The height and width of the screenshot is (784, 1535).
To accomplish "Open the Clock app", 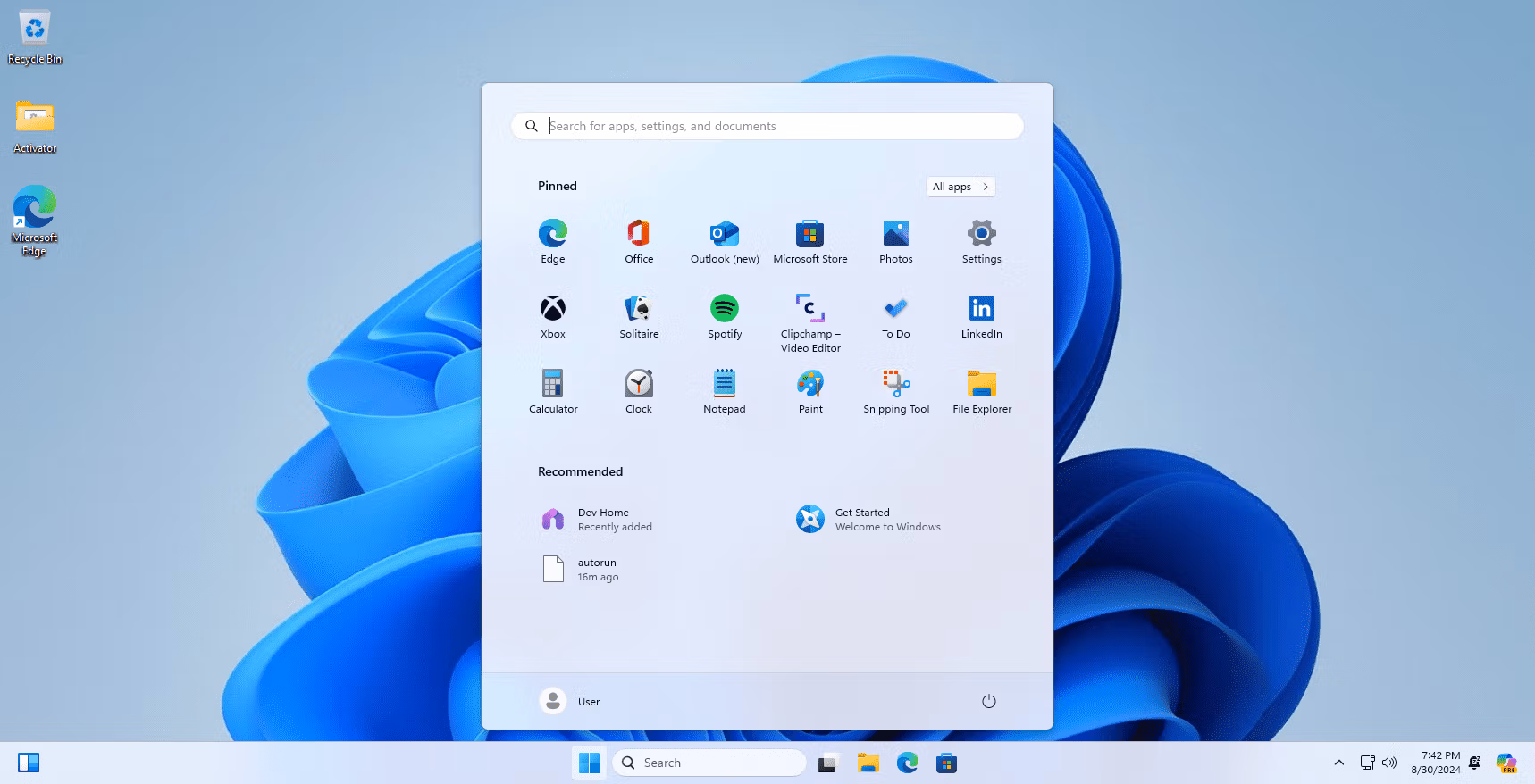I will pyautogui.click(x=638, y=391).
